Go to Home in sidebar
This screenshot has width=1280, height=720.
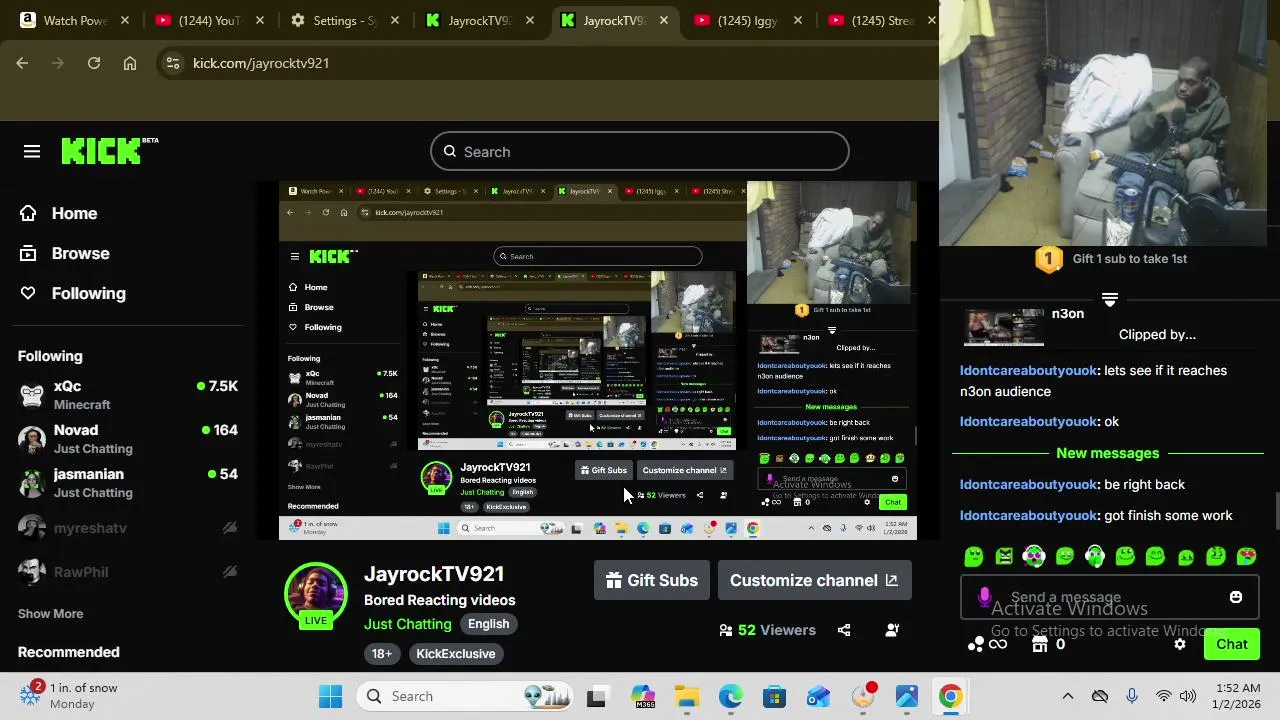(x=74, y=213)
